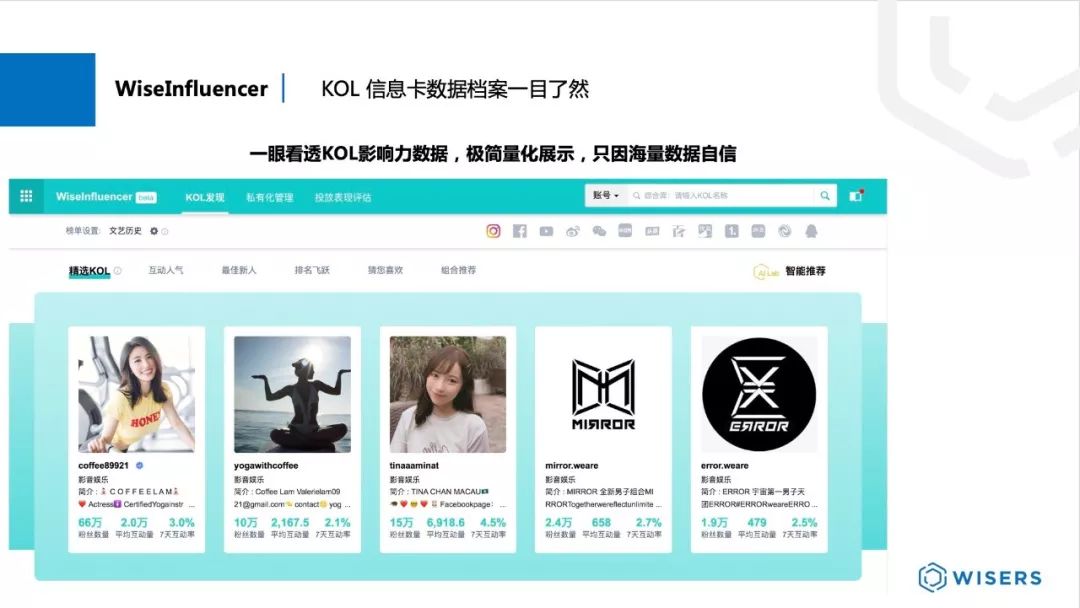Click the 15万 follower count
Viewport: 1080px width, 608px height.
[x=402, y=523]
